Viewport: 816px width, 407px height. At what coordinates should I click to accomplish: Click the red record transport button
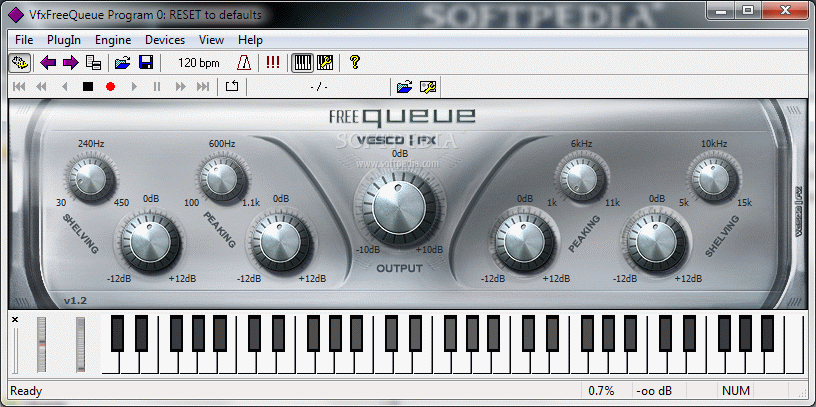click(110, 87)
